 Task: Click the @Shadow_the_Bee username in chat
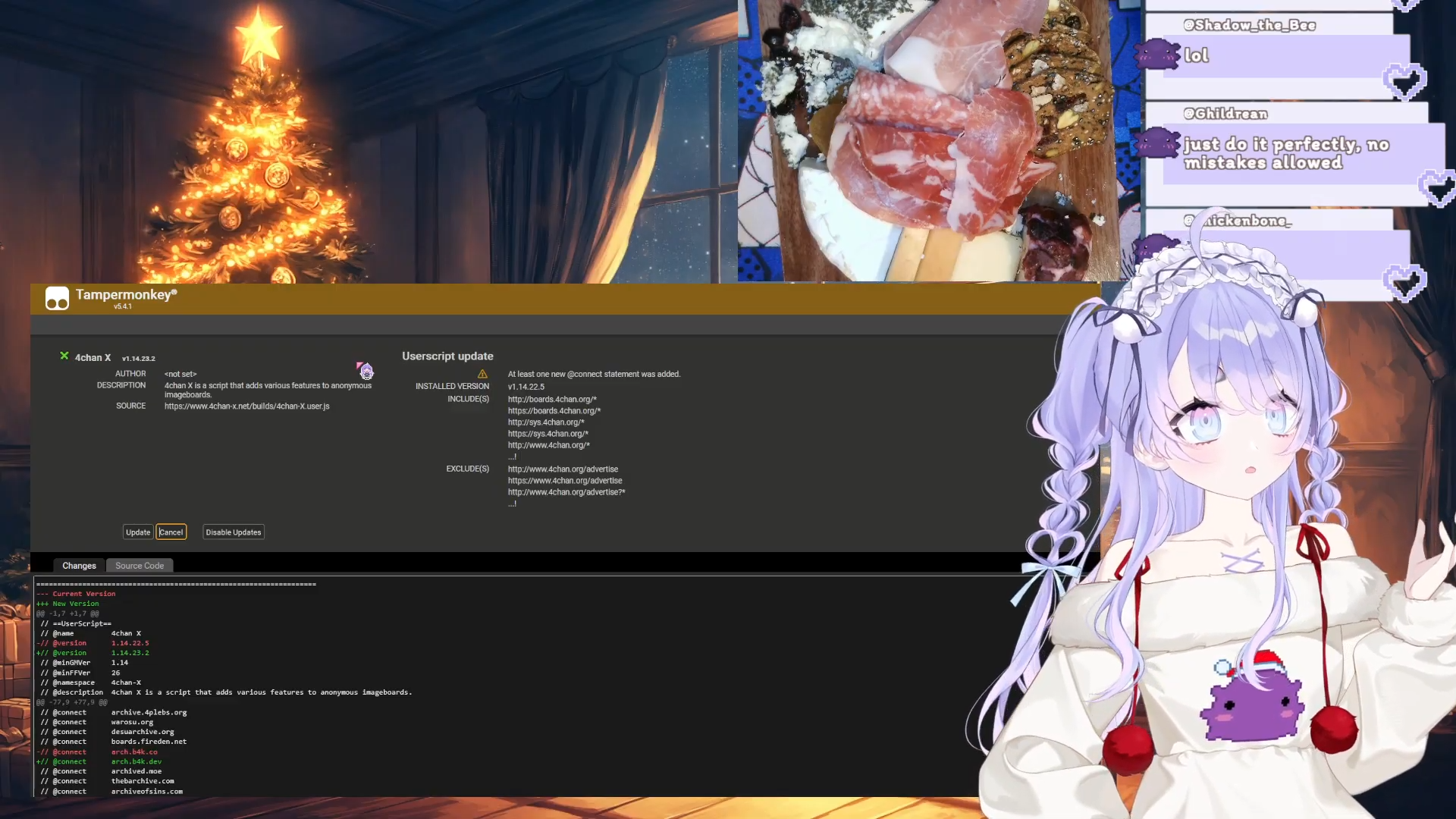(1250, 25)
